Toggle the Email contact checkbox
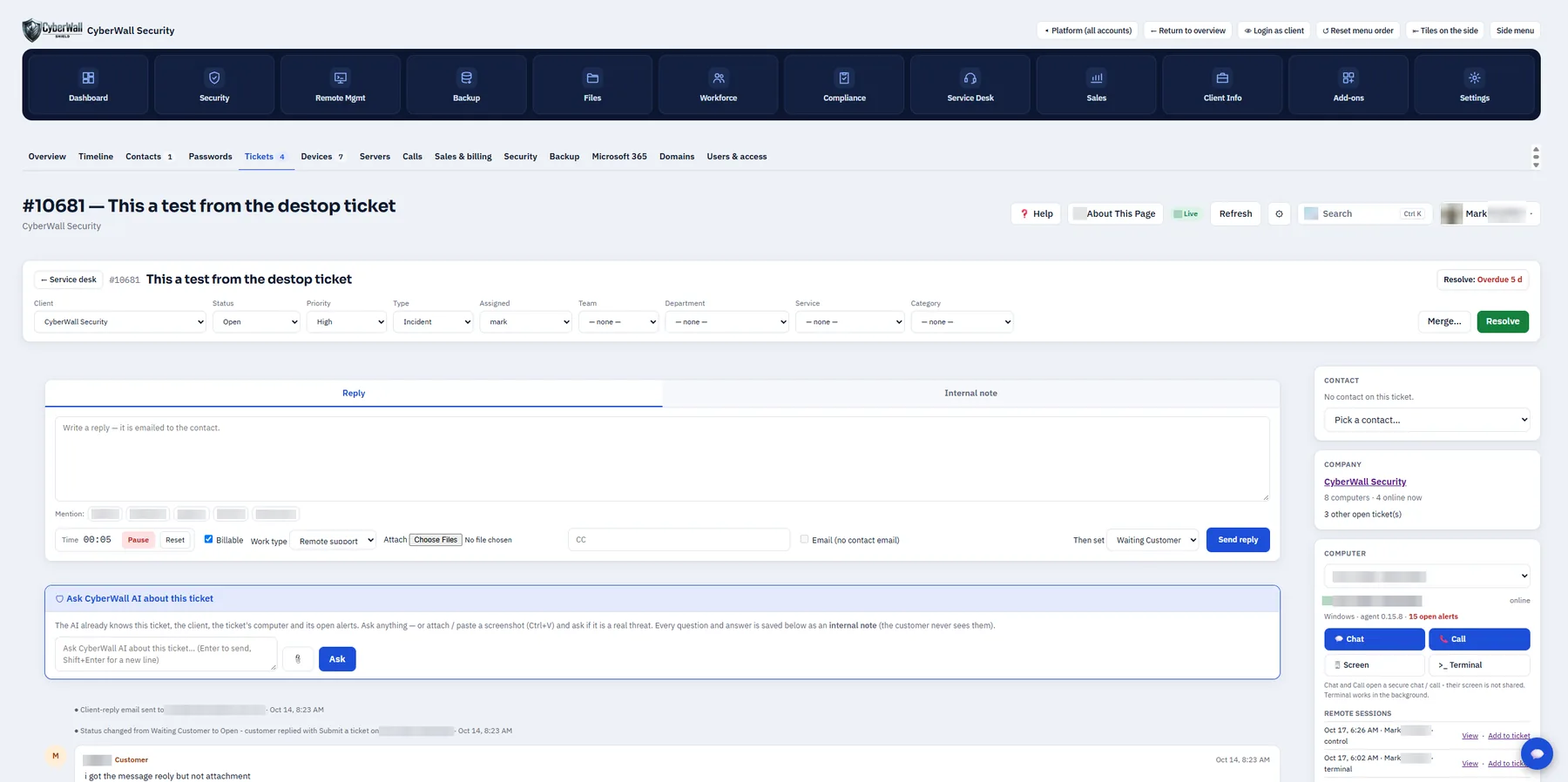1568x782 pixels. (804, 539)
